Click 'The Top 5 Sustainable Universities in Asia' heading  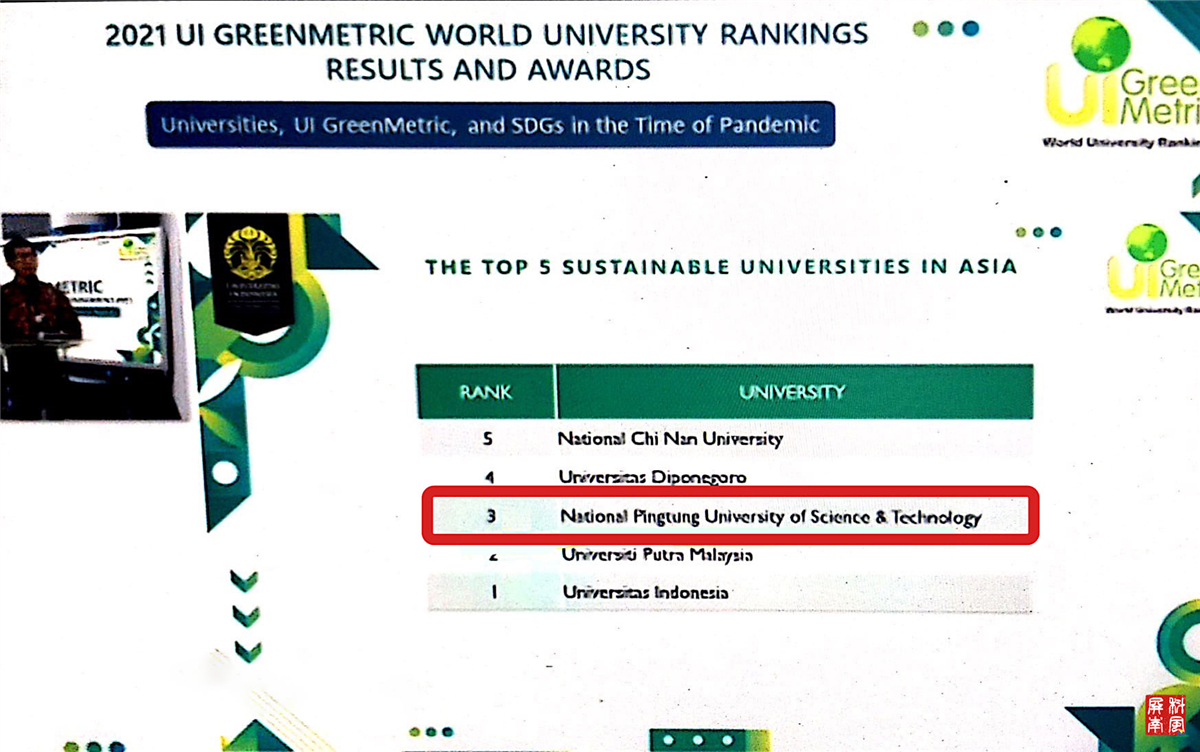pyautogui.click(x=721, y=267)
